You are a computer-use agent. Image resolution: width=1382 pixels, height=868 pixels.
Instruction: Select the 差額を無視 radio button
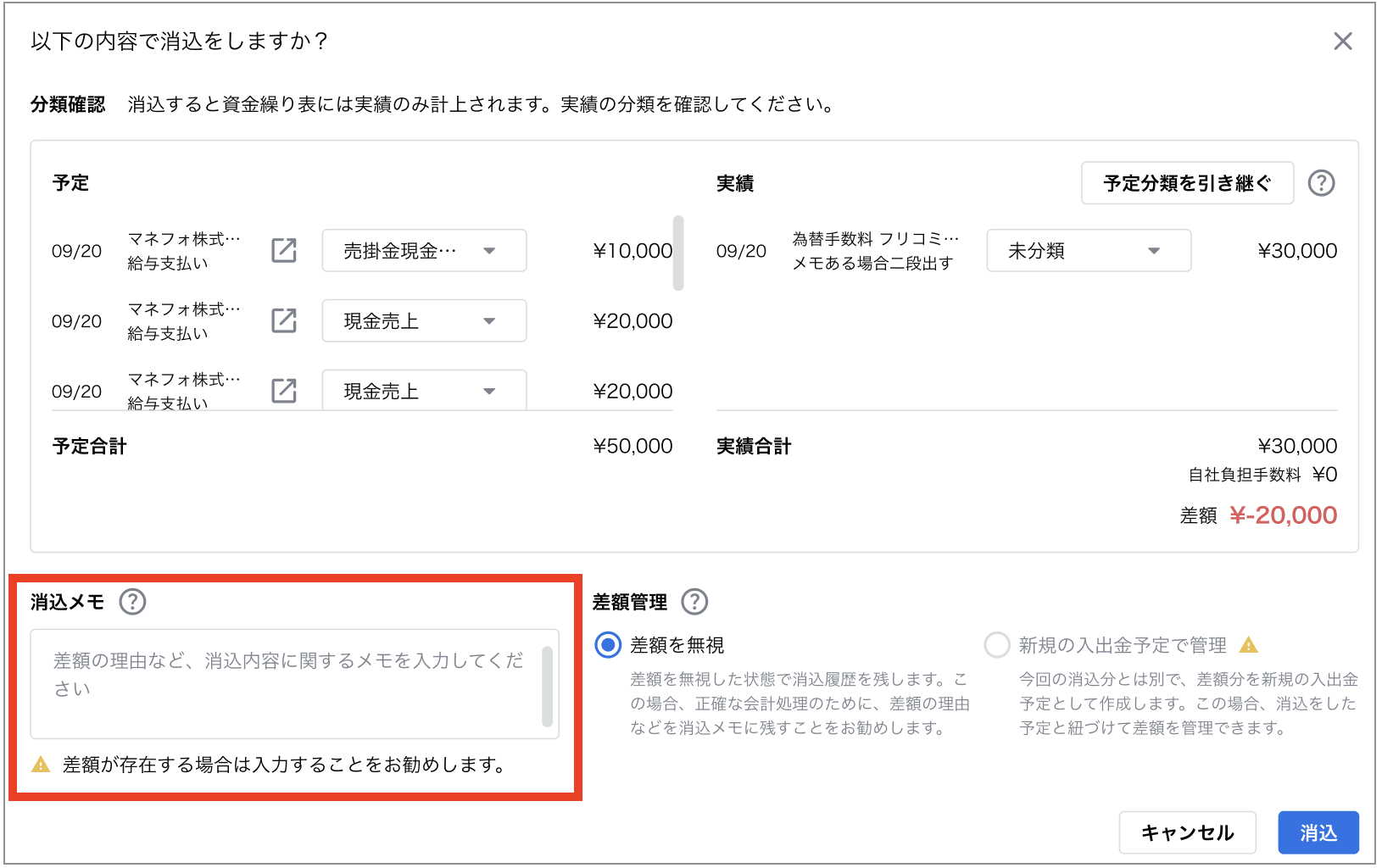pos(608,645)
